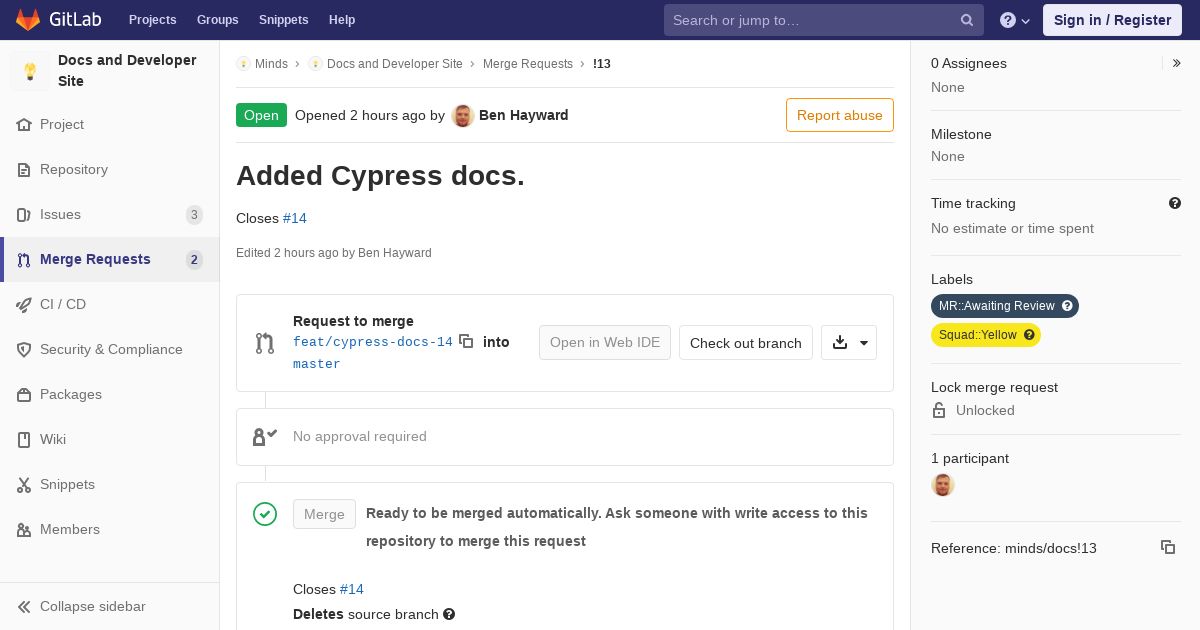Click Merge Requests in the breadcrumb
Screen dimensions: 1200x630
point(528,64)
